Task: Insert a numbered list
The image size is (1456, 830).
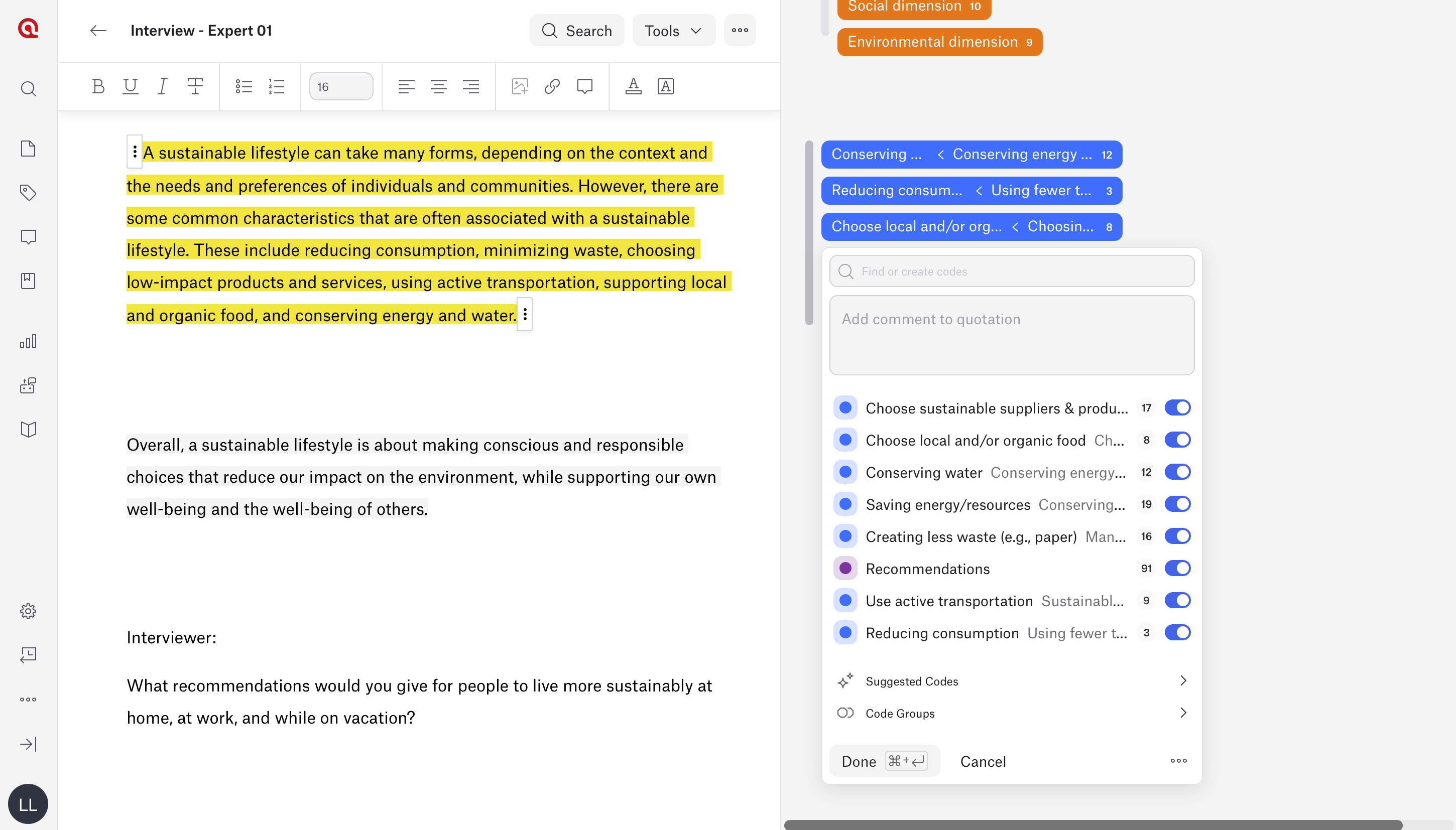Action: click(277, 87)
